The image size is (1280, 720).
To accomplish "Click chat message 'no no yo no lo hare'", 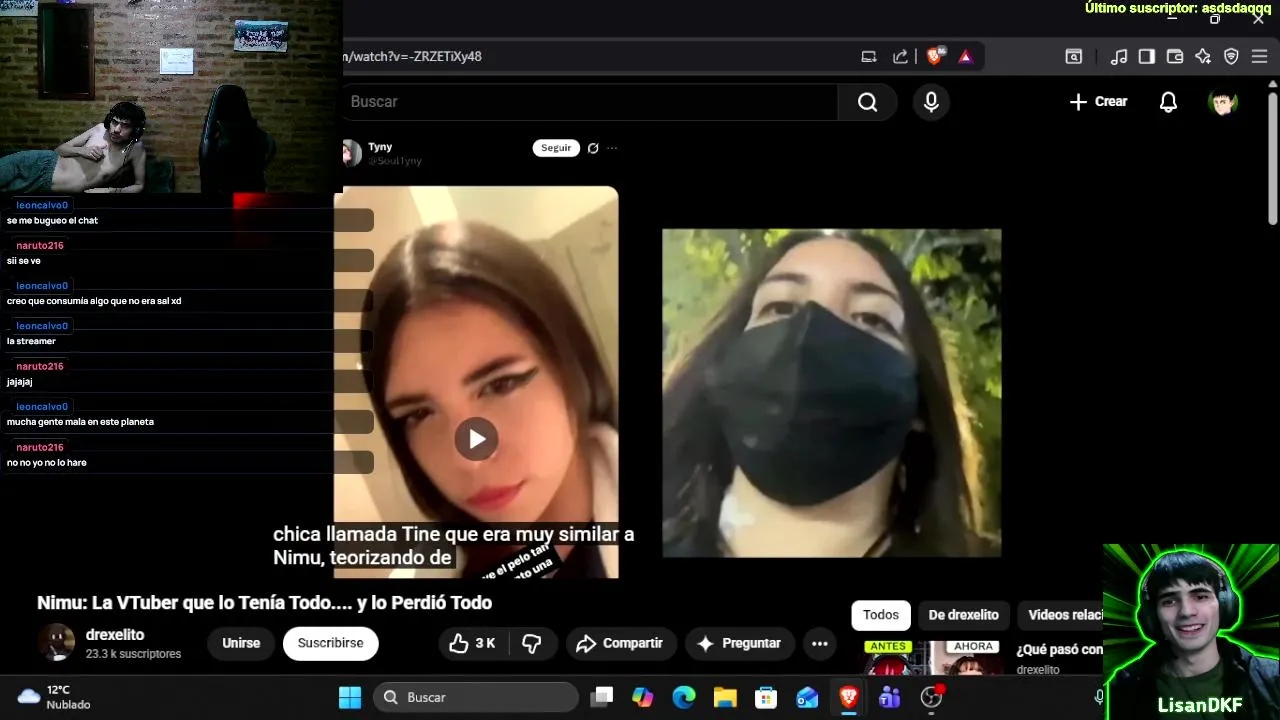I will pos(47,463).
